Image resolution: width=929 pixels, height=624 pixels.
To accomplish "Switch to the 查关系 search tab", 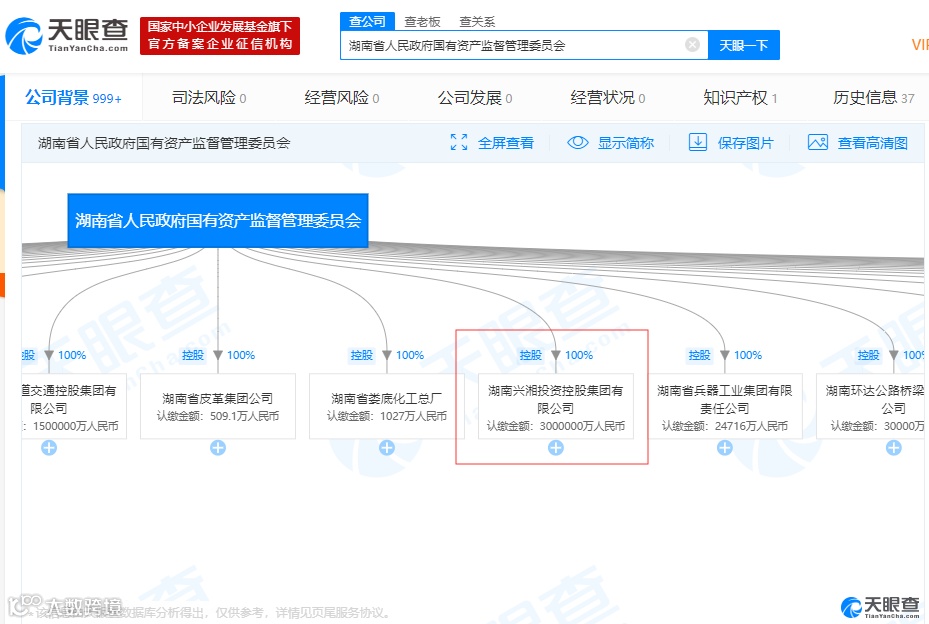I will 477,21.
